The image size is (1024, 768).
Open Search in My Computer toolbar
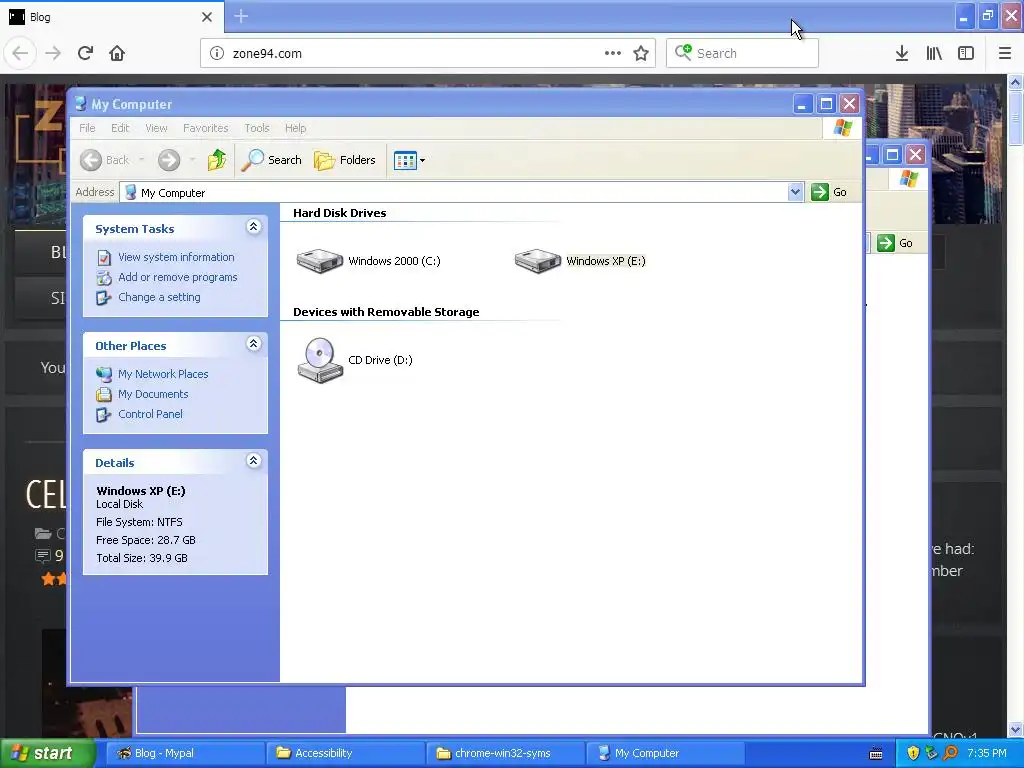click(x=271, y=160)
